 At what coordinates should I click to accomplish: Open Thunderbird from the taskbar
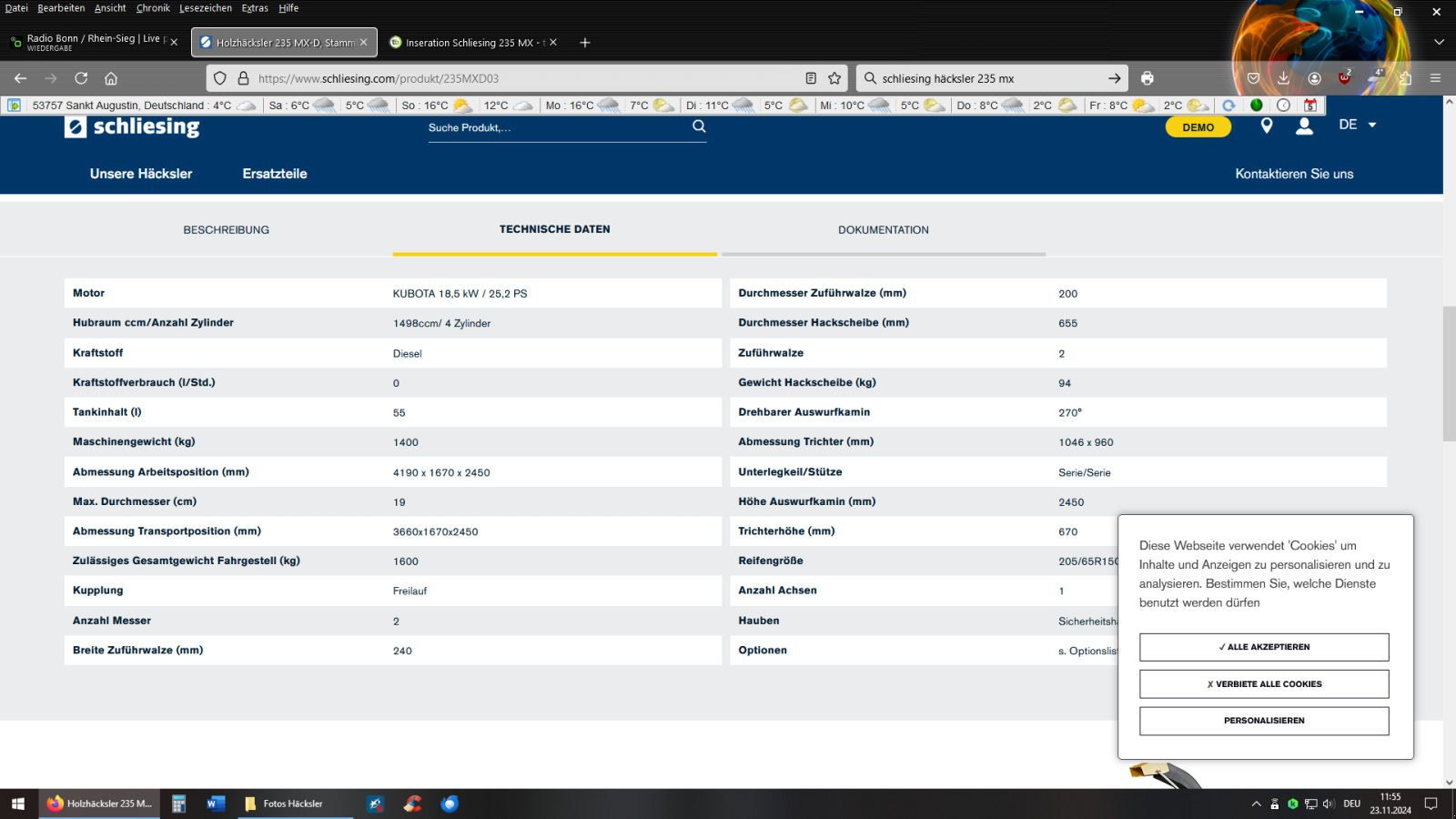(450, 804)
